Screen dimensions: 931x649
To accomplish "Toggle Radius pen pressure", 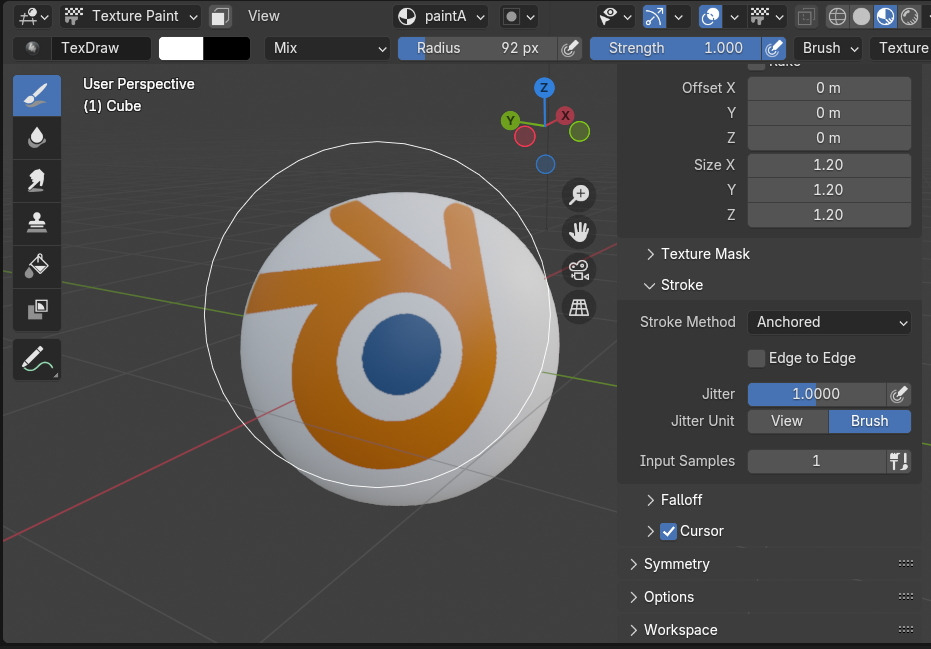I will 569,48.
